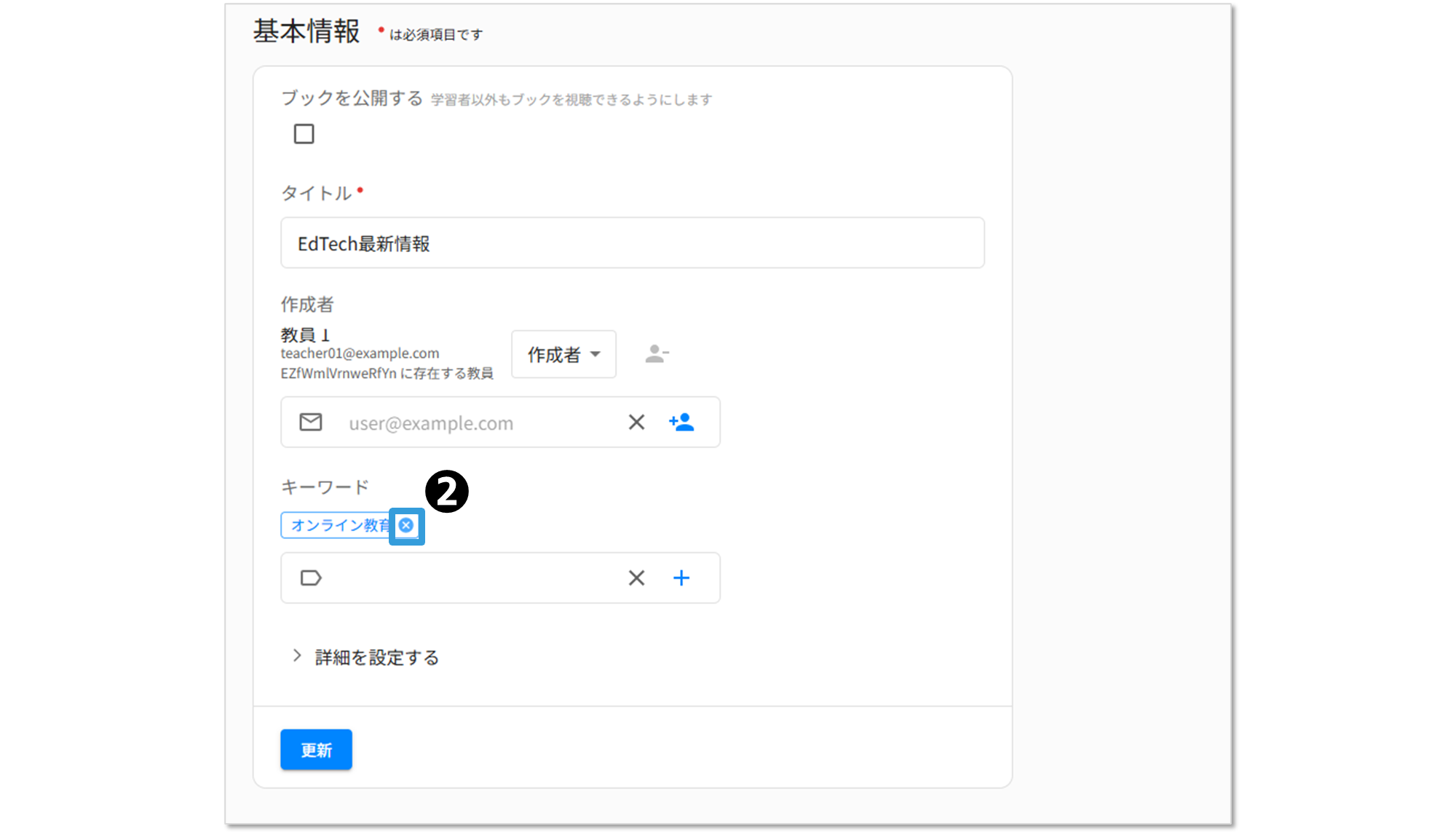This screenshot has height=834, width=1456.
Task: Open the 作成者 role dropdown
Action: pos(563,355)
